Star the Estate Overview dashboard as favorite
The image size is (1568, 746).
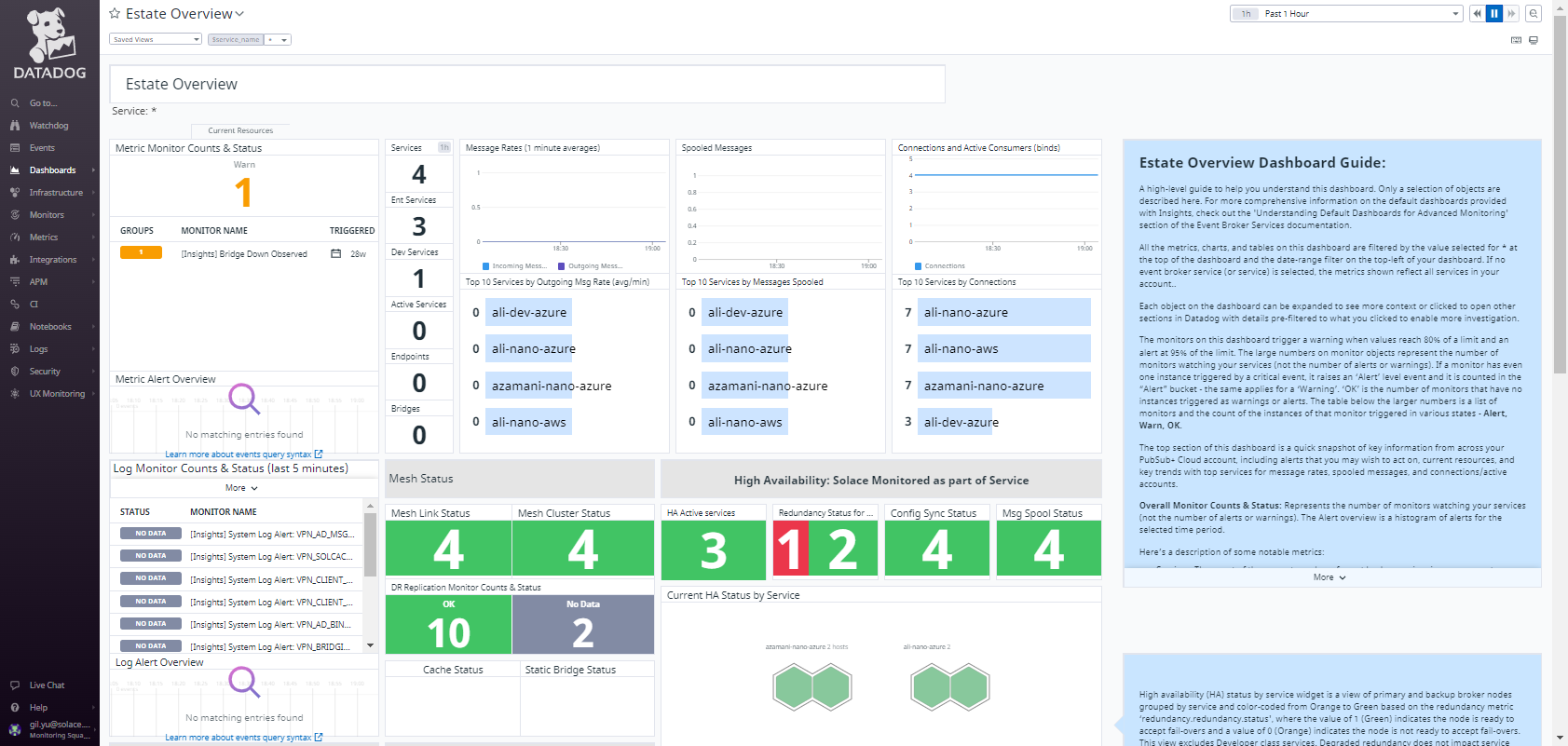tap(115, 14)
